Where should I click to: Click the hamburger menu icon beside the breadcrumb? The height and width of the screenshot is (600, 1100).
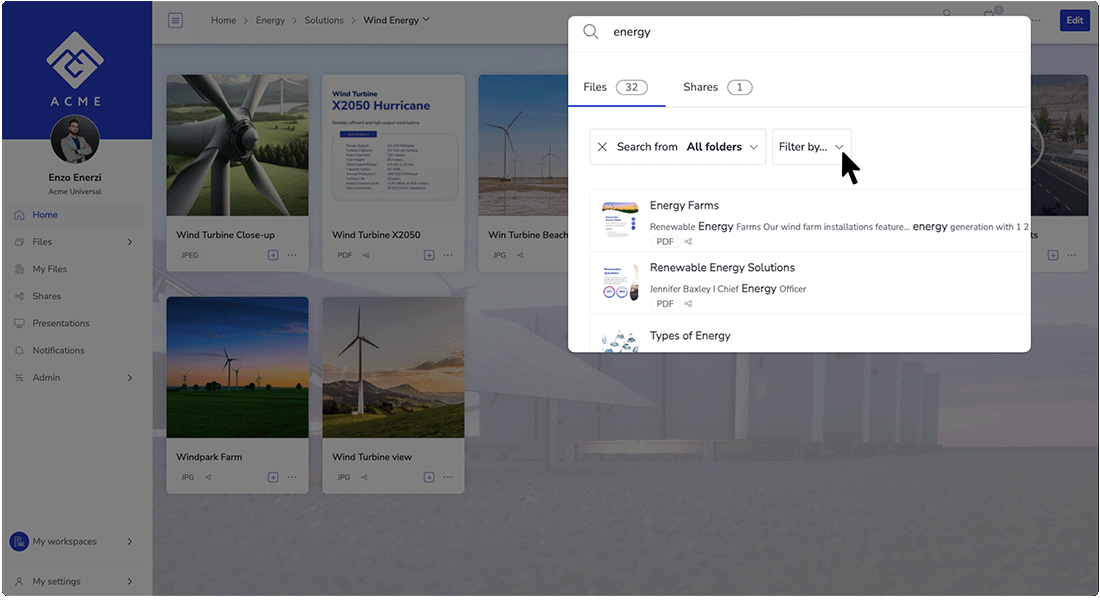(176, 20)
